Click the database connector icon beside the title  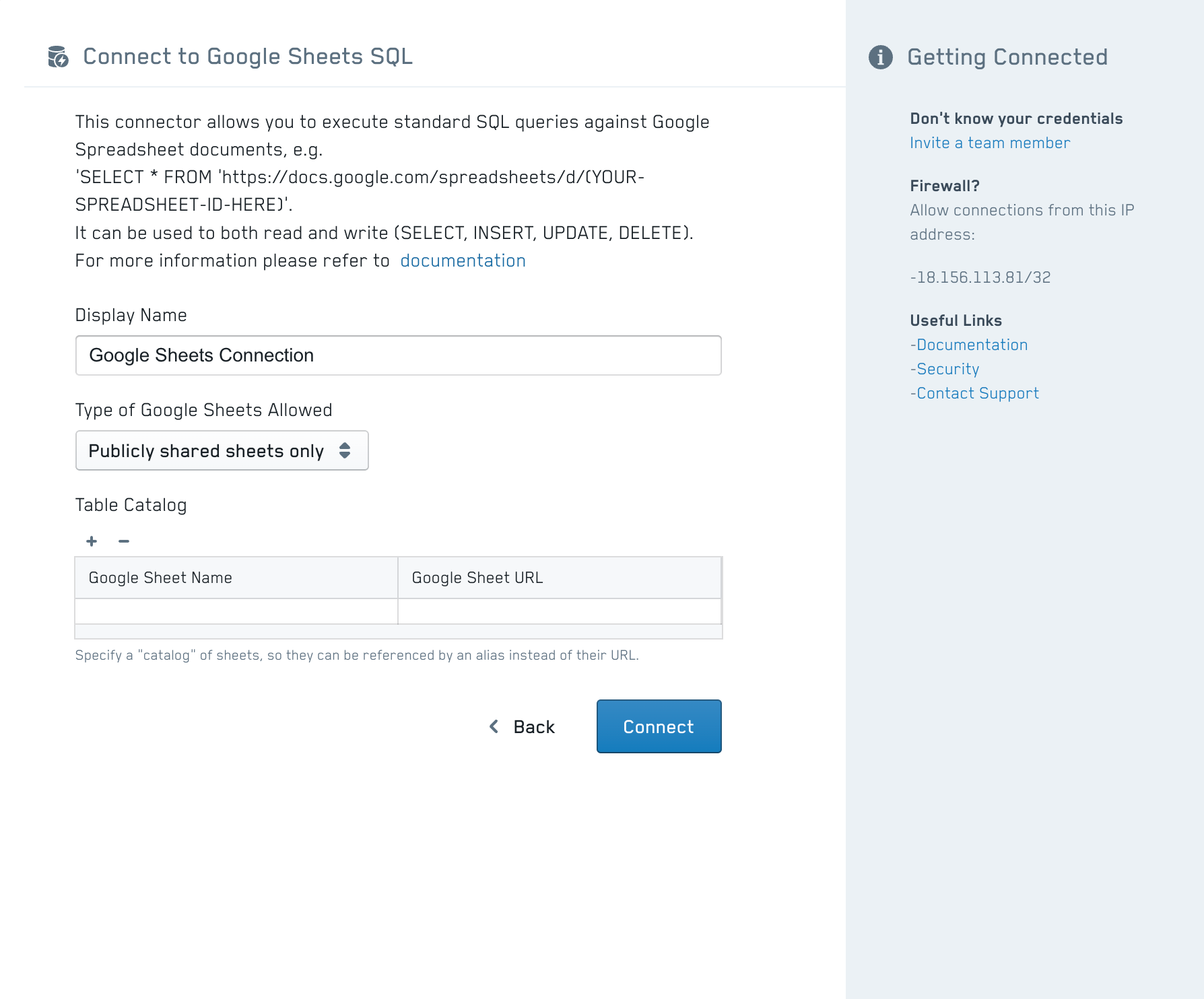(x=57, y=57)
